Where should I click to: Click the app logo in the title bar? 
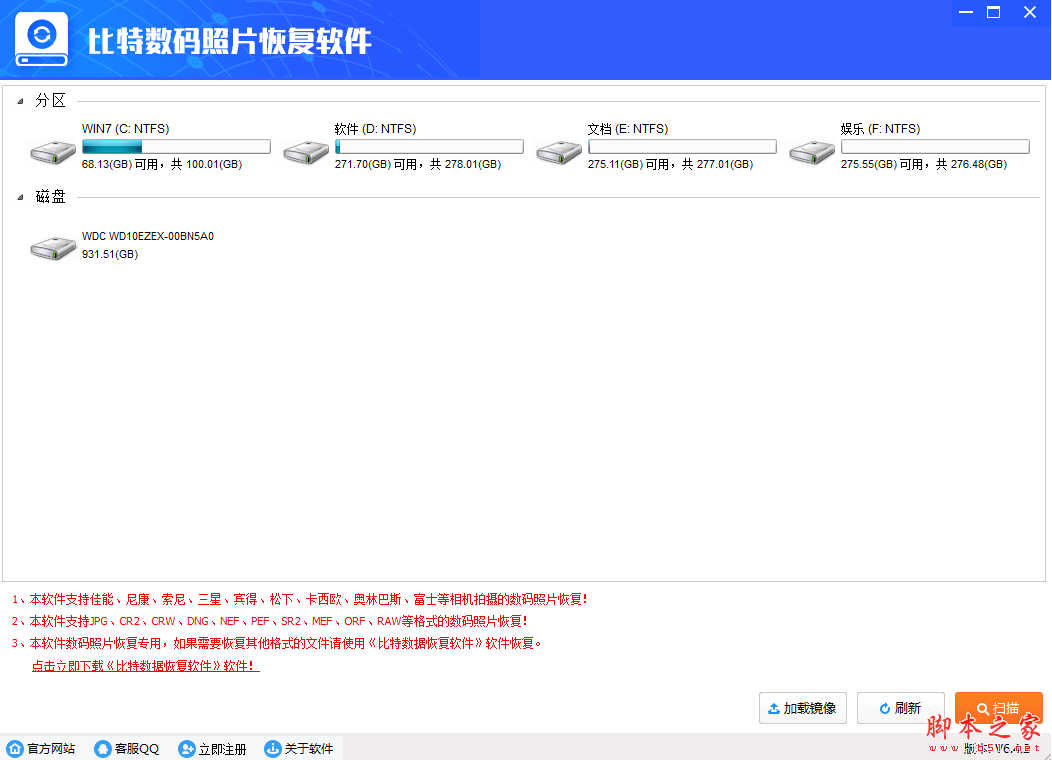[40, 39]
